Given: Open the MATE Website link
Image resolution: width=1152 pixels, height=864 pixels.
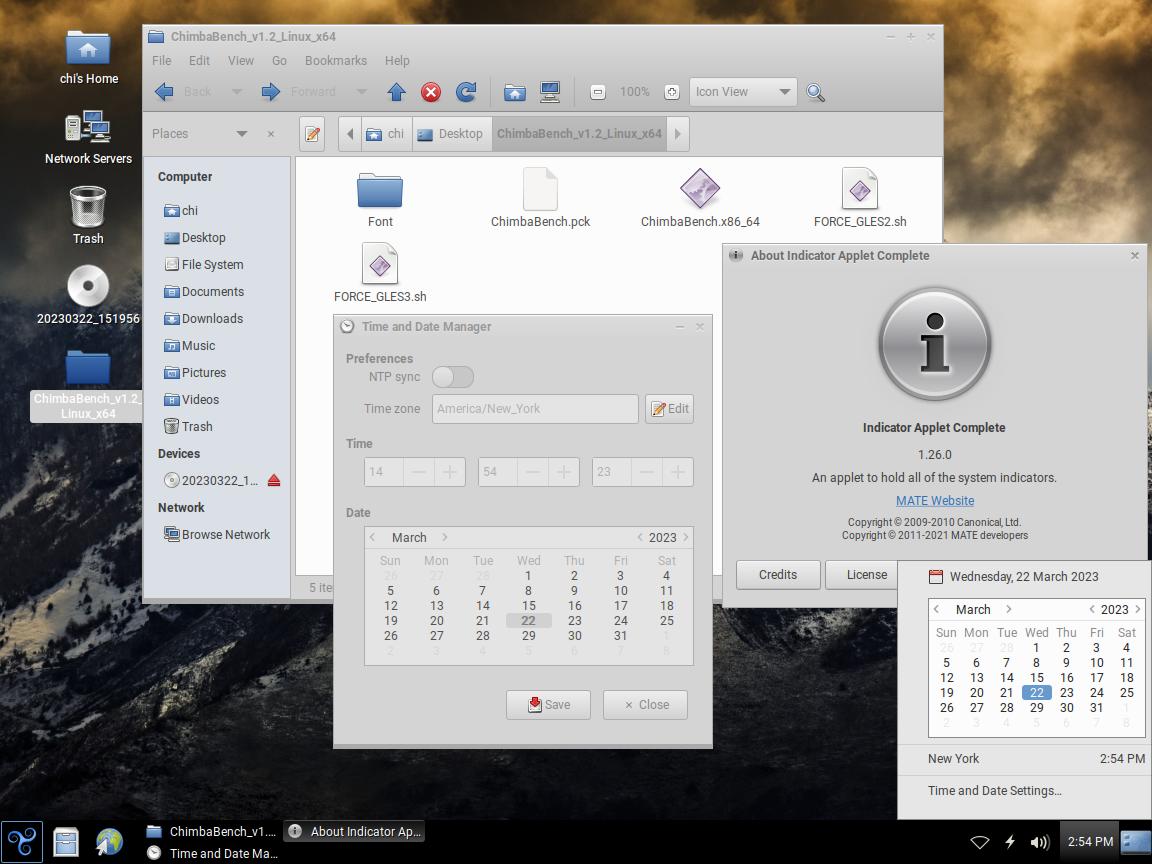Looking at the screenshot, I should point(934,500).
